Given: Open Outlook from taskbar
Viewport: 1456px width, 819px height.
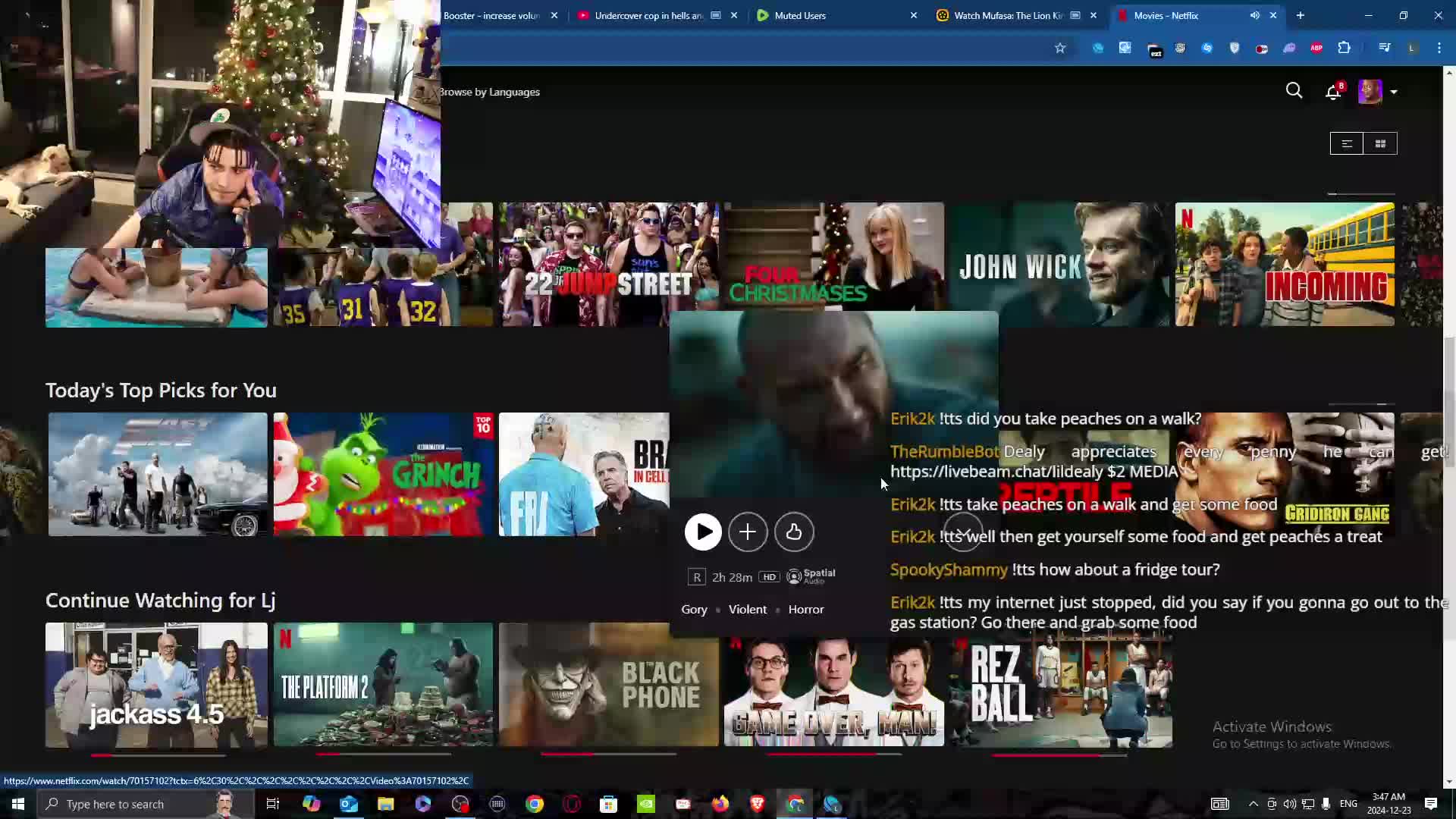Looking at the screenshot, I should click(x=349, y=804).
